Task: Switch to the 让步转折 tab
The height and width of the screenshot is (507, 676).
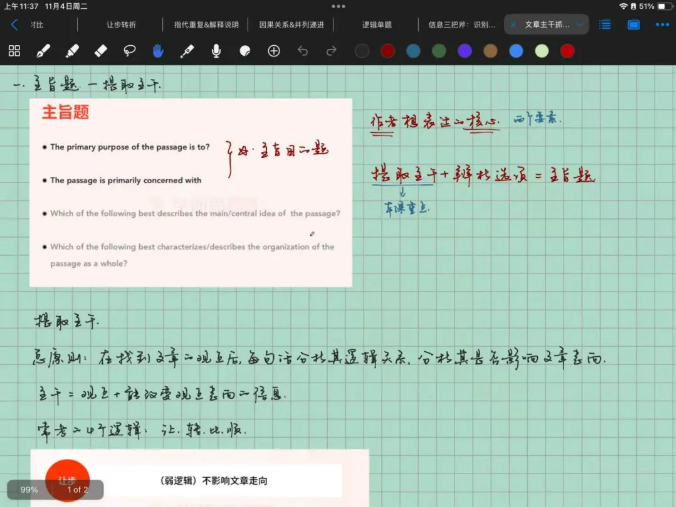Action: point(121,24)
